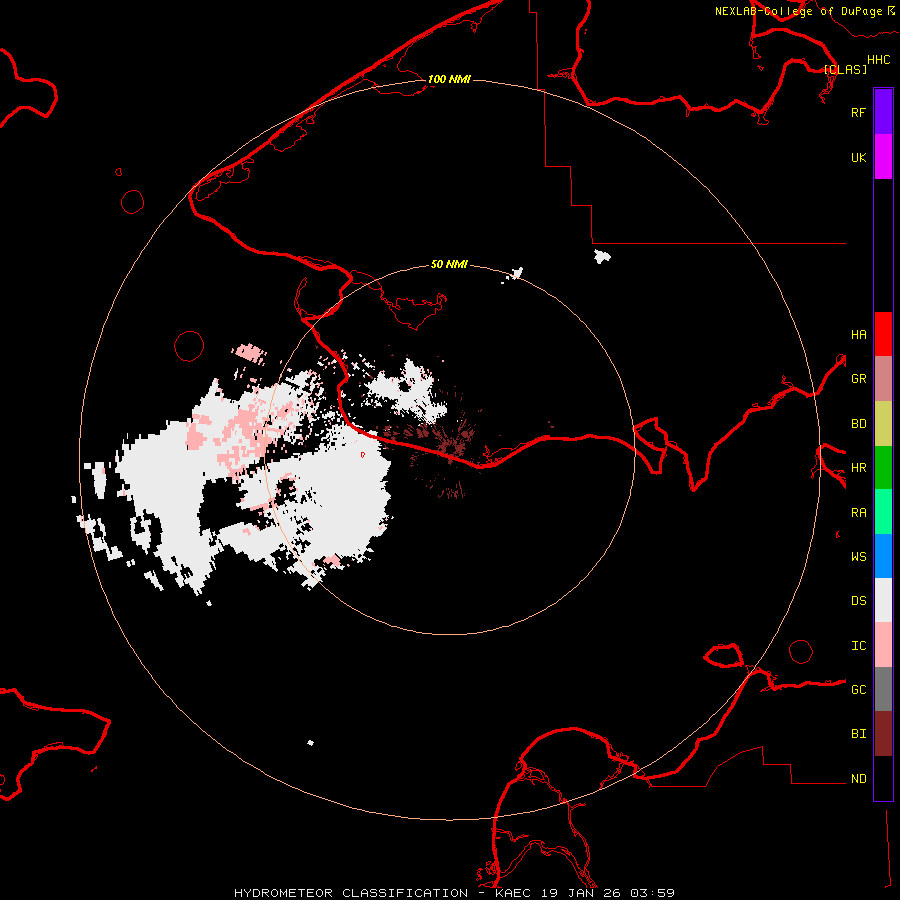The image size is (900, 900).
Task: Click the BI brown legend swatch
Action: [883, 734]
